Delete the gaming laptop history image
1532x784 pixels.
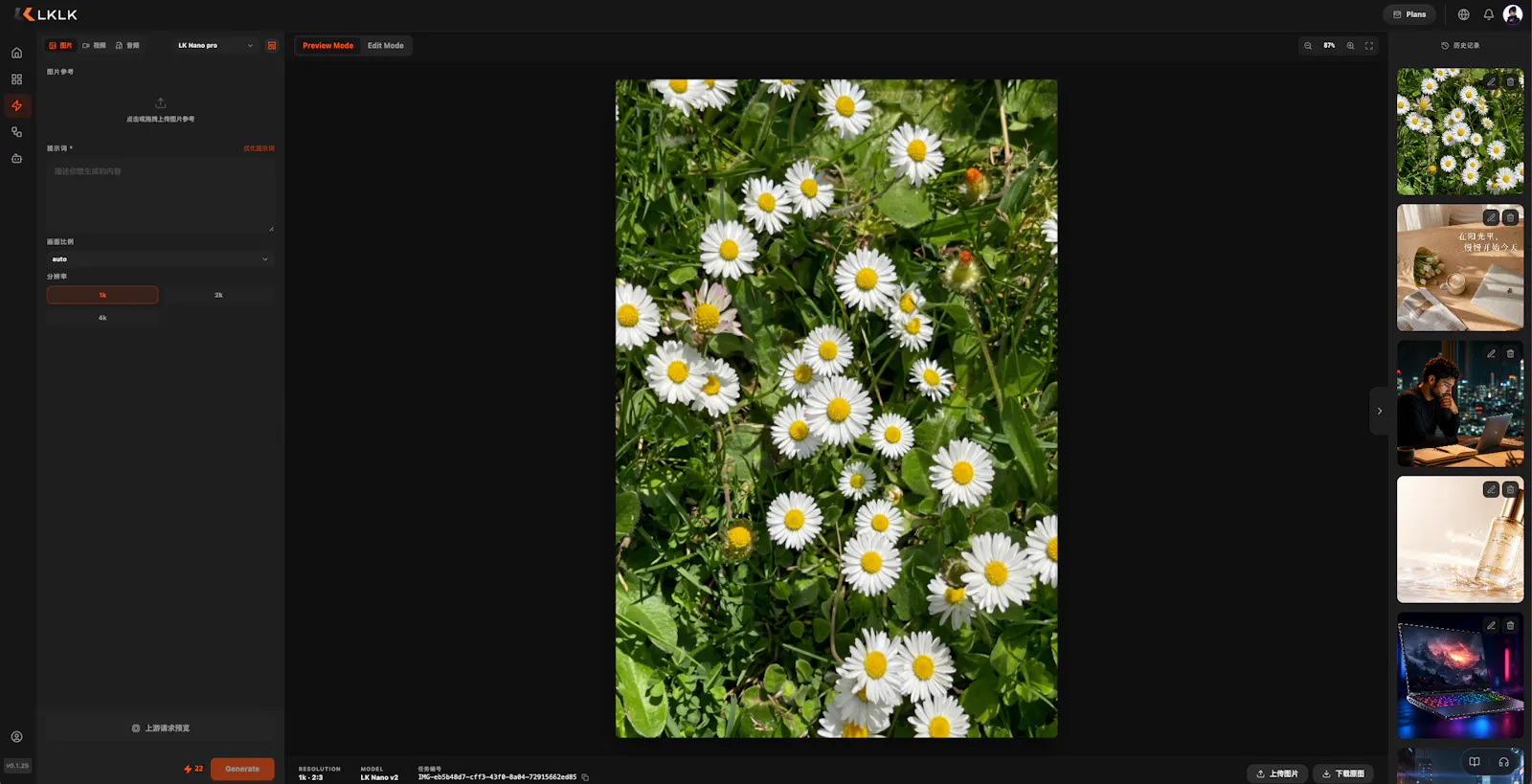(x=1510, y=625)
